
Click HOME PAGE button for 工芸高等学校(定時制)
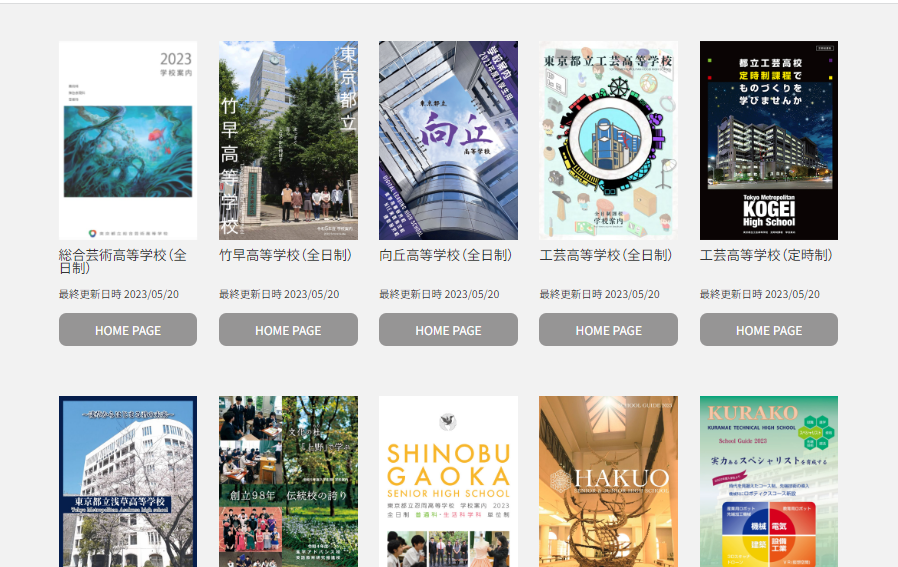pos(769,329)
